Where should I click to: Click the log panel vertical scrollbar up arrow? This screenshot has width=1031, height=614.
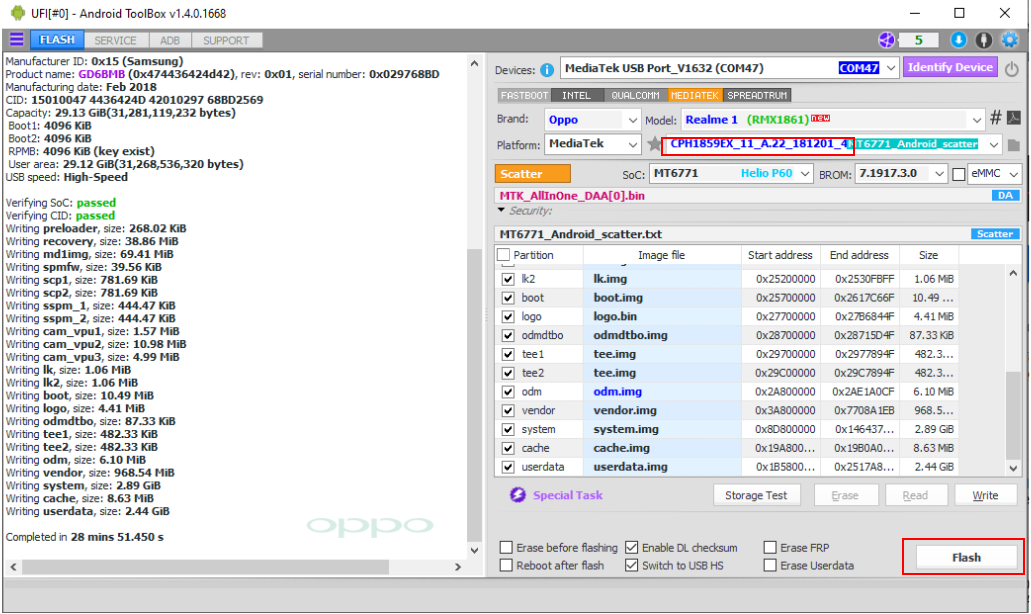(474, 64)
